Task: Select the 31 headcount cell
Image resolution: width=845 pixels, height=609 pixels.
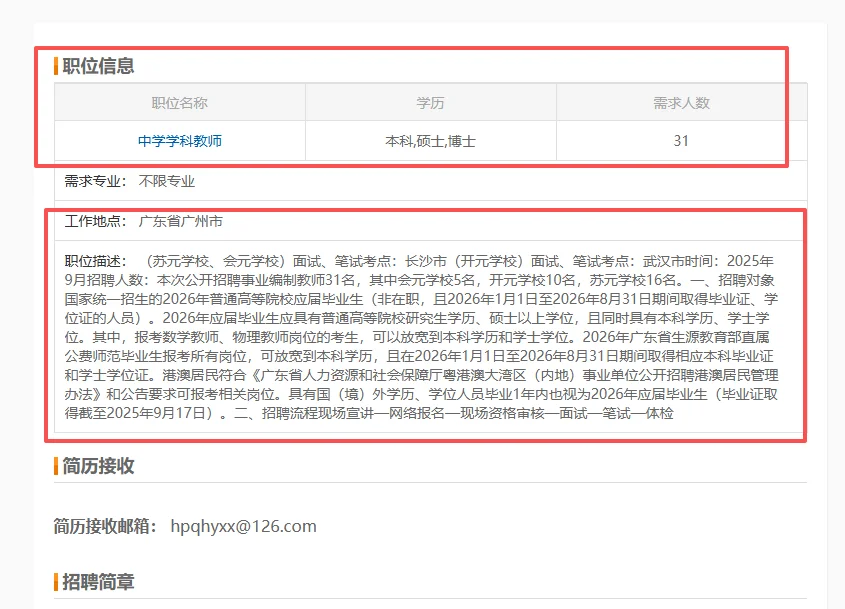Action: point(681,141)
